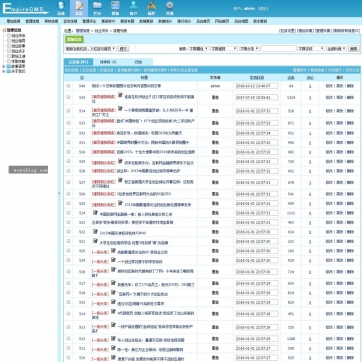The image size is (362, 362).
Task: Tick the checkbox for article ID 549
Action: [x=69, y=86]
